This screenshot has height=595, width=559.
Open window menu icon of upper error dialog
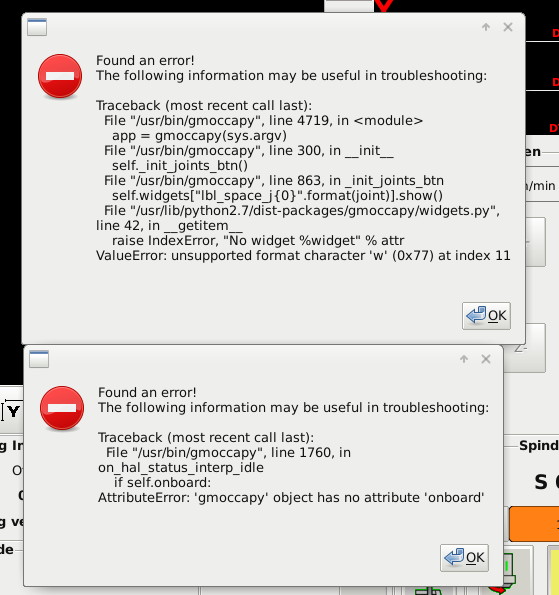[37, 27]
